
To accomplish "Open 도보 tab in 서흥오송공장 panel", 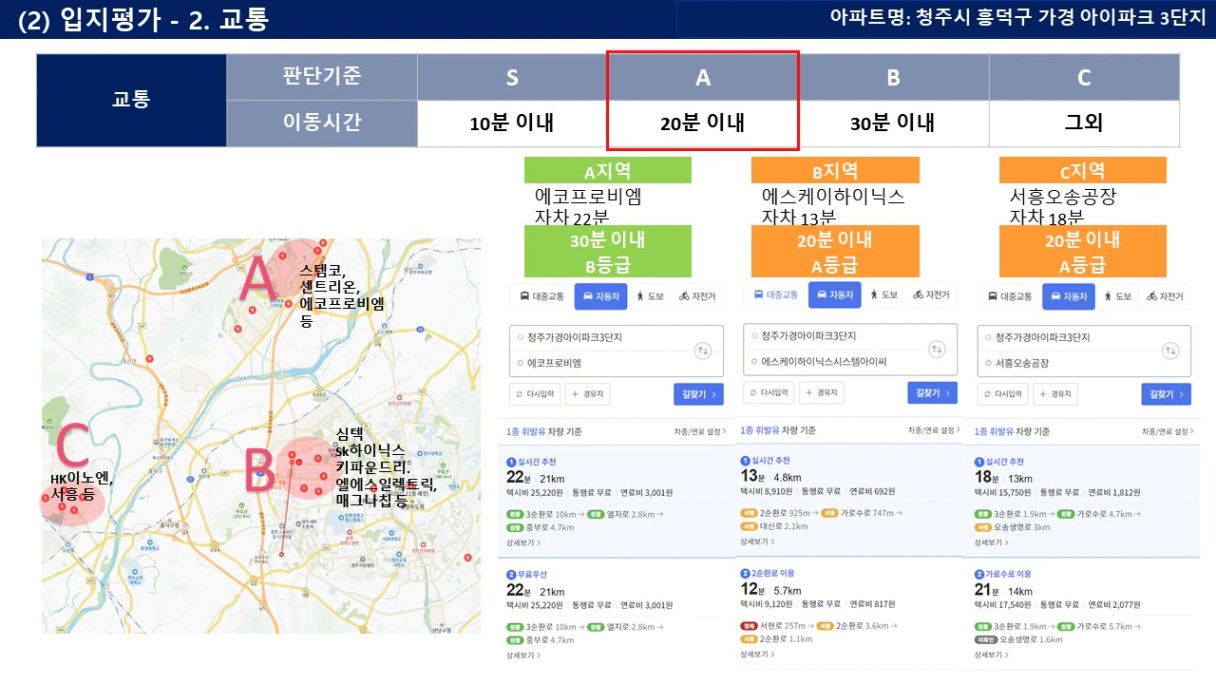I will 1118,296.
